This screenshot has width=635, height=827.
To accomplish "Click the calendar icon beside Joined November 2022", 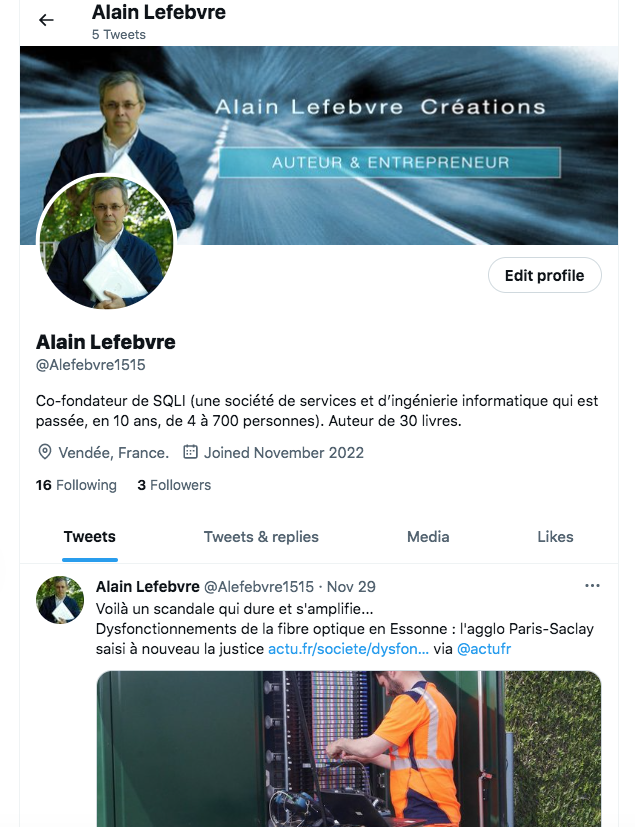I will click(x=190, y=452).
